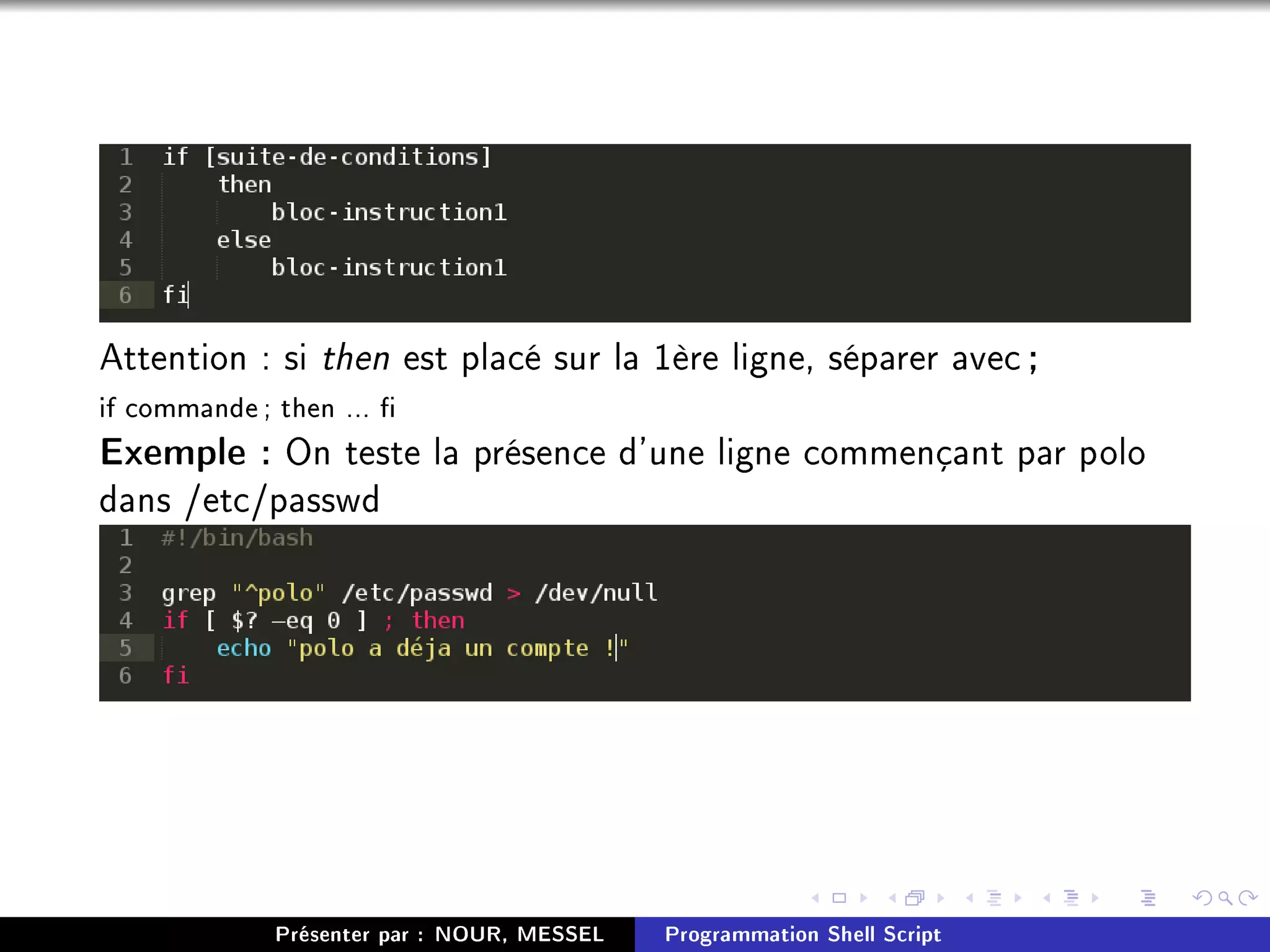The image size is (1270, 952).
Task: Click the shebang line "#!/bin/bash"
Action: click(x=237, y=537)
